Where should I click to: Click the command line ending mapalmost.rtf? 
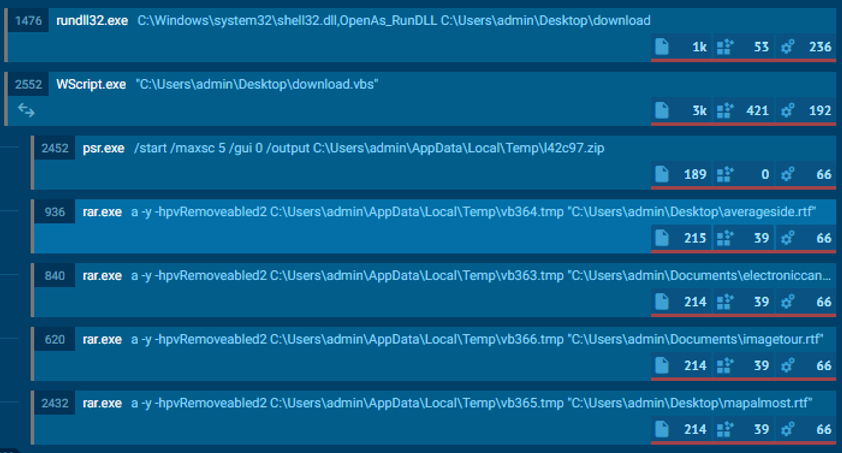tap(471, 403)
